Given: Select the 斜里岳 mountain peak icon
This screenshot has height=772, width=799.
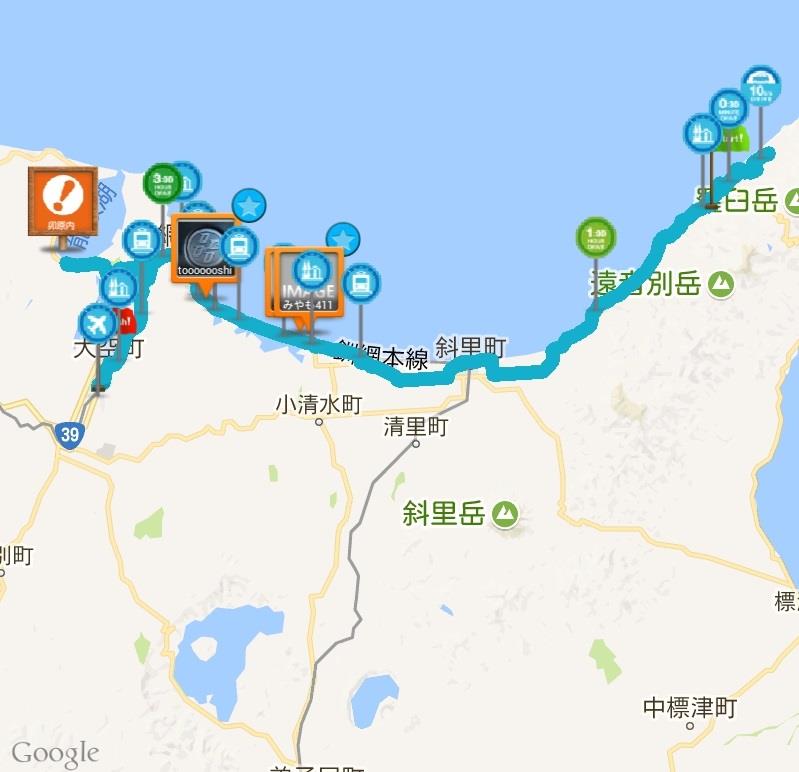Looking at the screenshot, I should pos(505,514).
